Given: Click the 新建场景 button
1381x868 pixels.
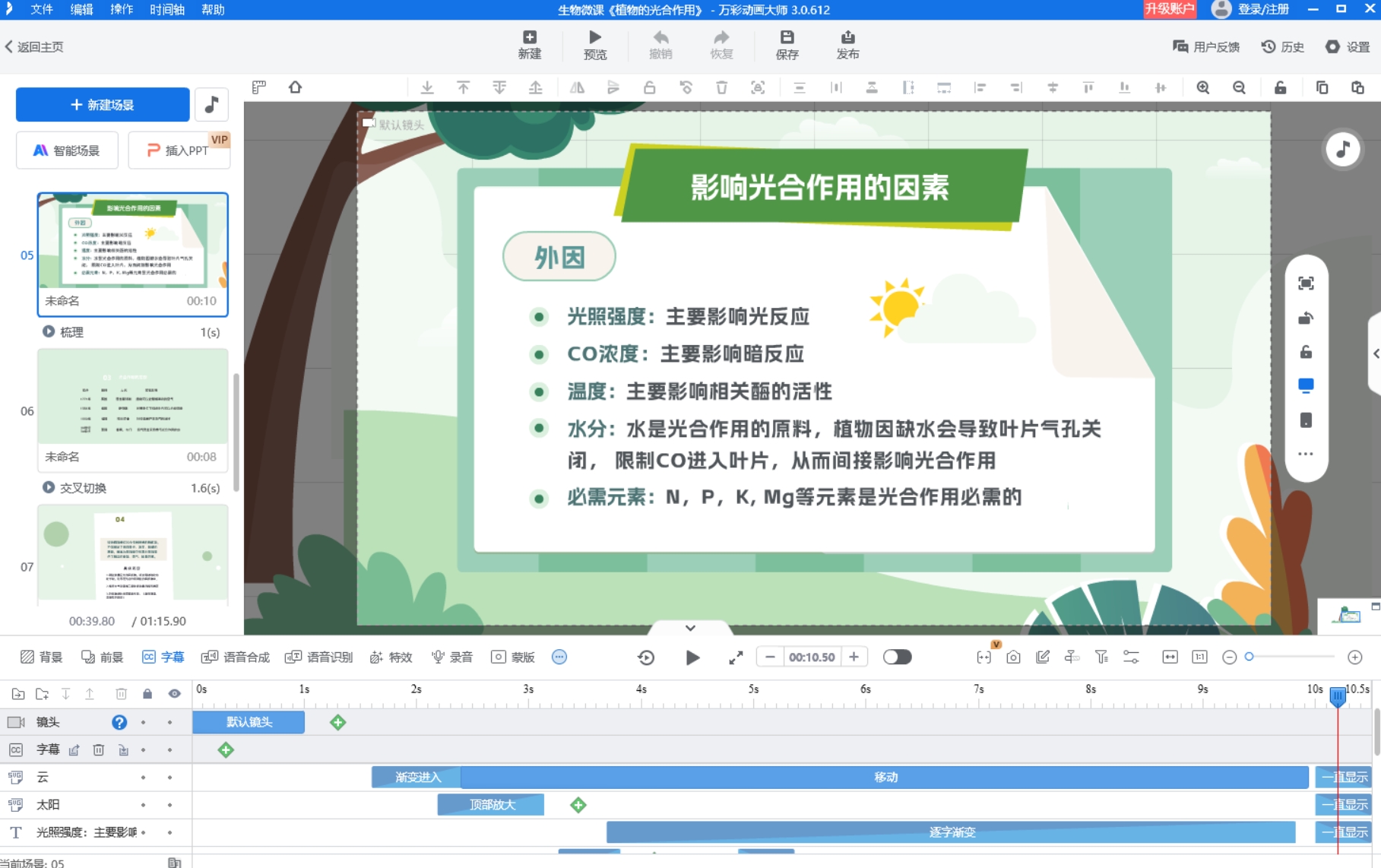Looking at the screenshot, I should (x=103, y=104).
